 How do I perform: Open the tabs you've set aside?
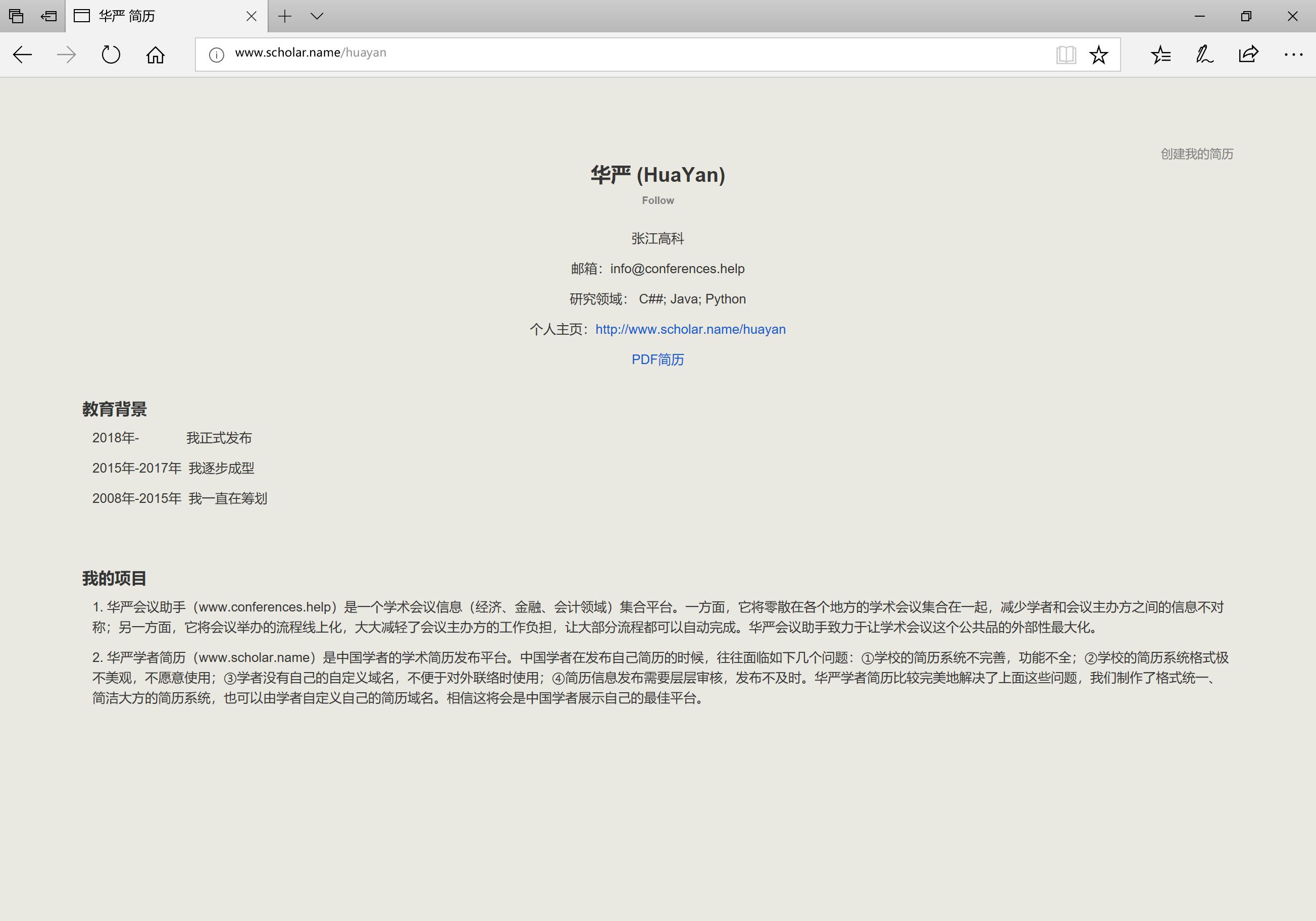click(16, 16)
